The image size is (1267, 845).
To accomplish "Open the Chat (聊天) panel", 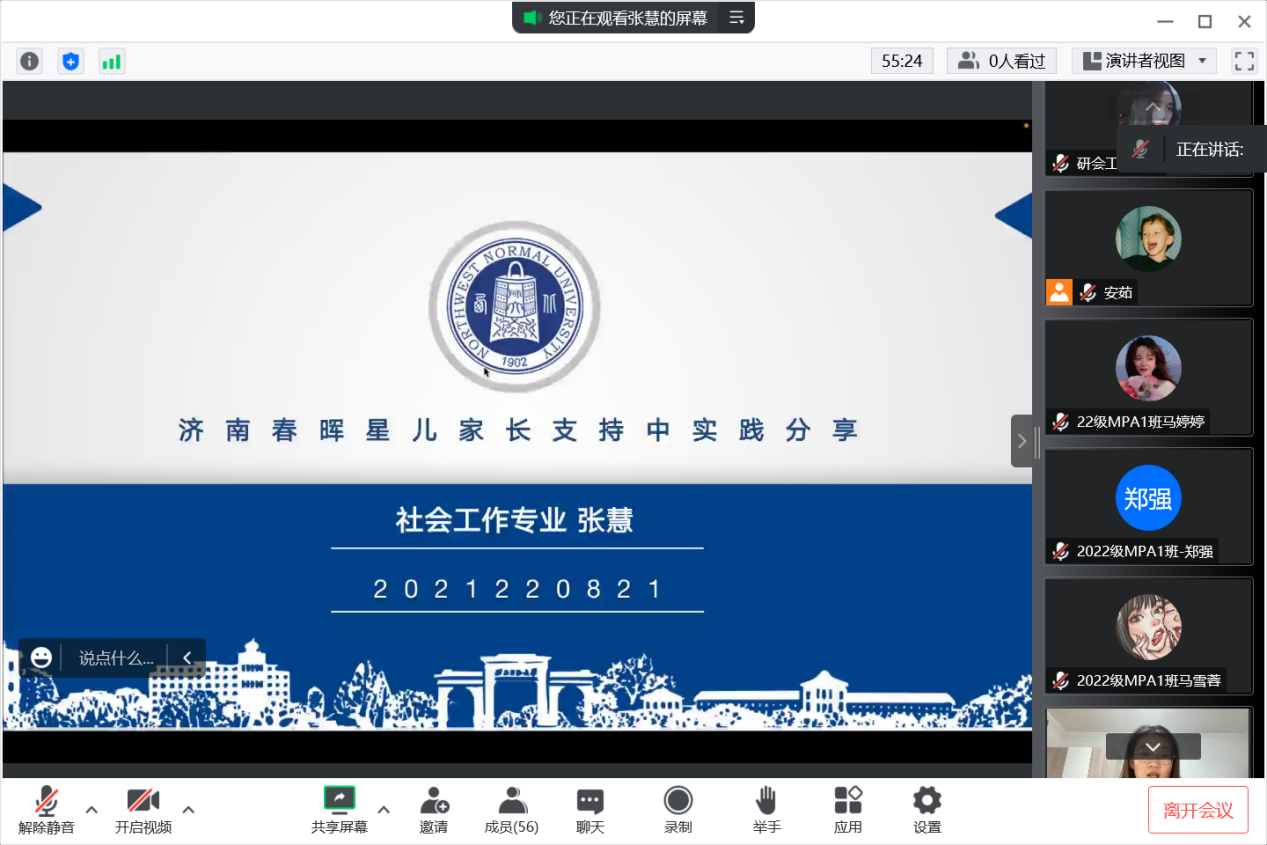I will click(590, 809).
